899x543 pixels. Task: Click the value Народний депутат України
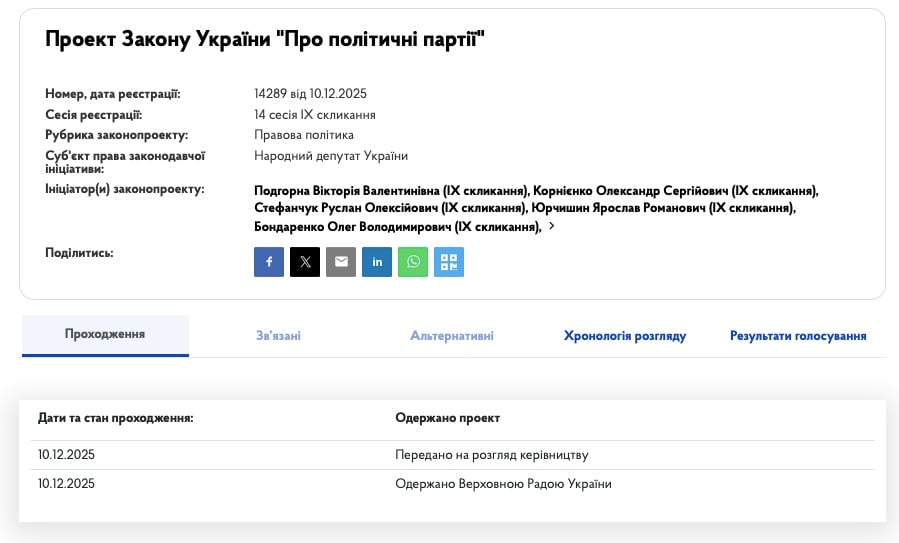pos(331,155)
